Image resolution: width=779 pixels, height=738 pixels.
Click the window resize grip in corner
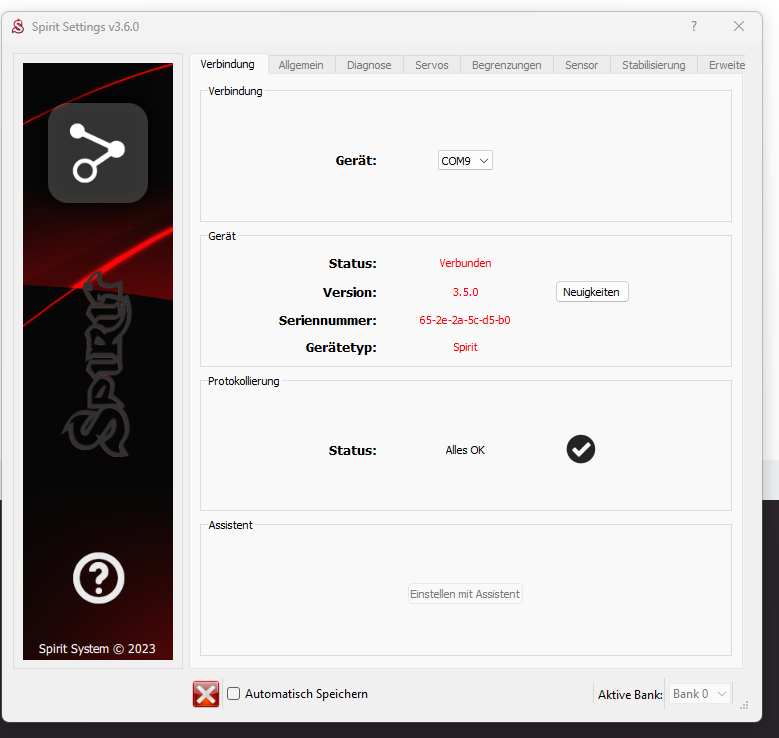(x=744, y=705)
